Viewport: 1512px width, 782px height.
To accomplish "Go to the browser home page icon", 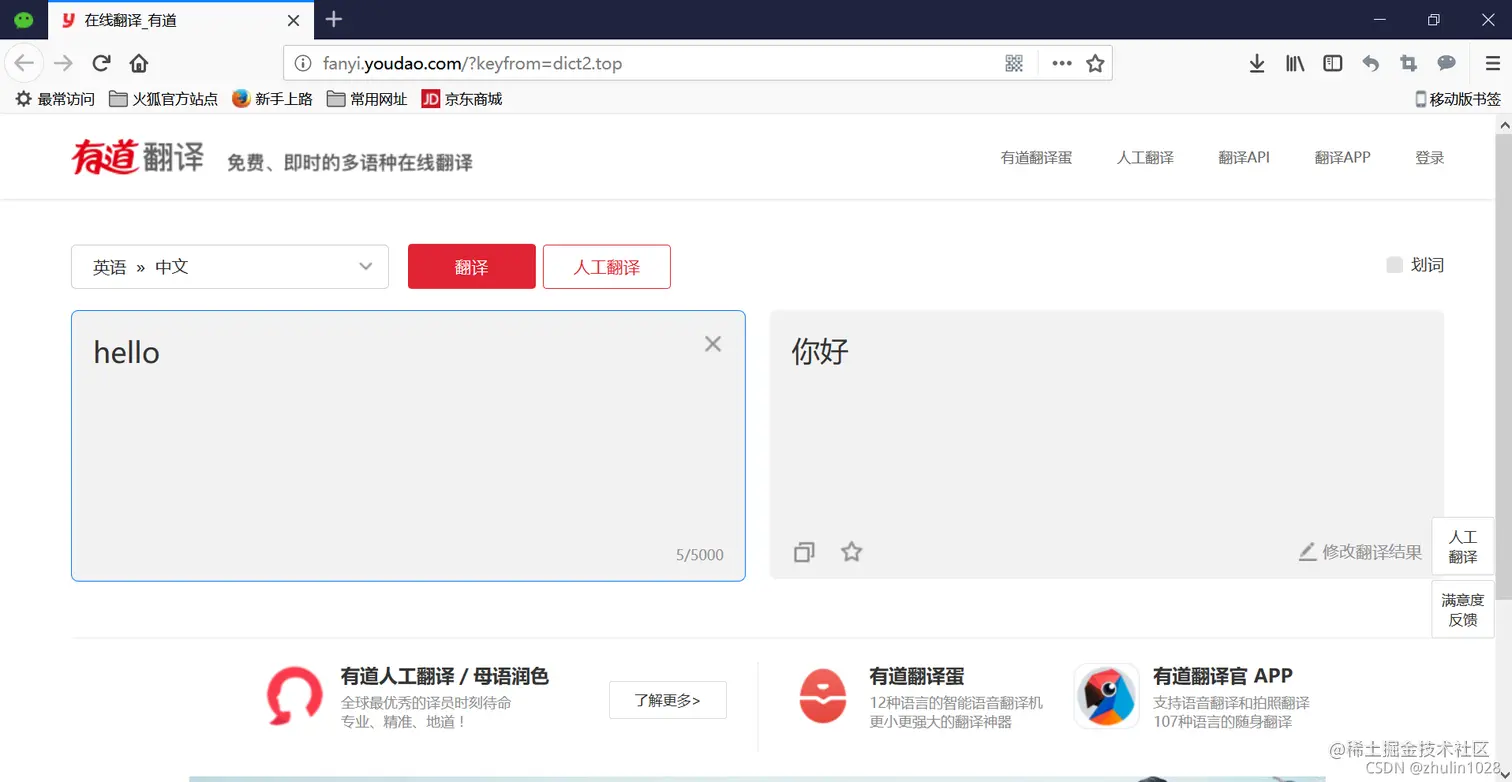I will tap(139, 63).
